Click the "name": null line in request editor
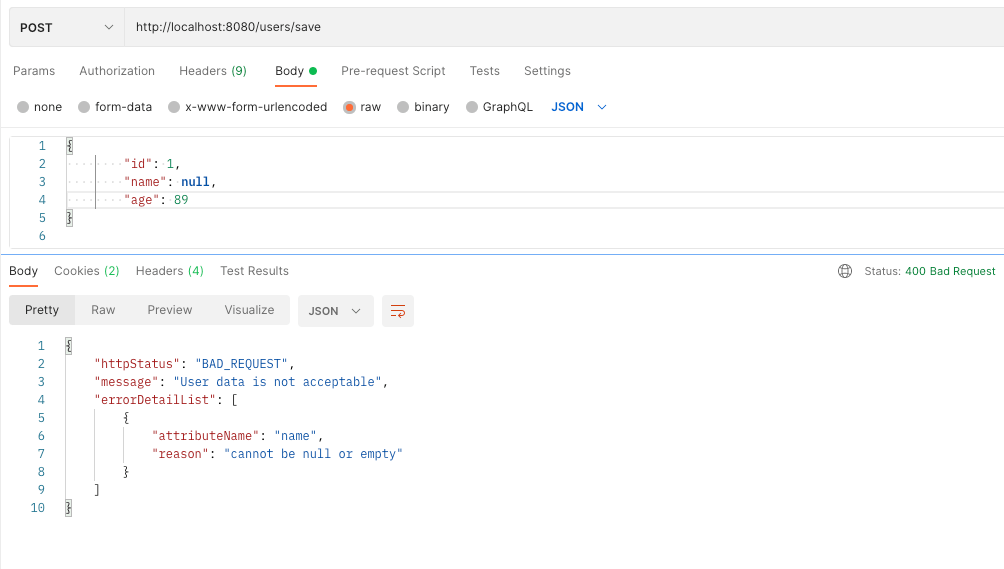Screen dimensions: 1004x569 (170, 182)
